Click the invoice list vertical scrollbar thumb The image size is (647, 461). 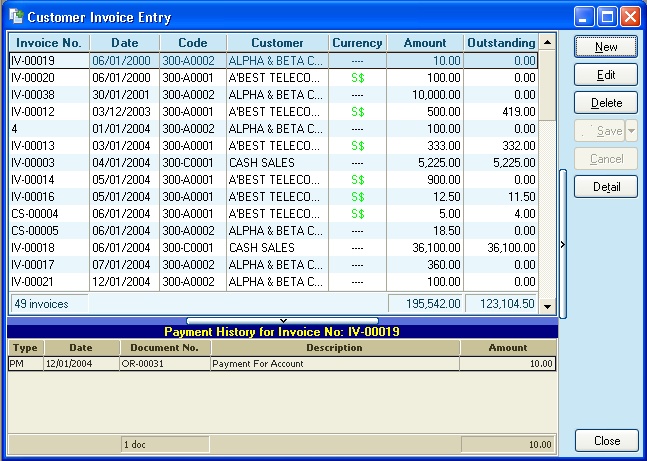547,85
